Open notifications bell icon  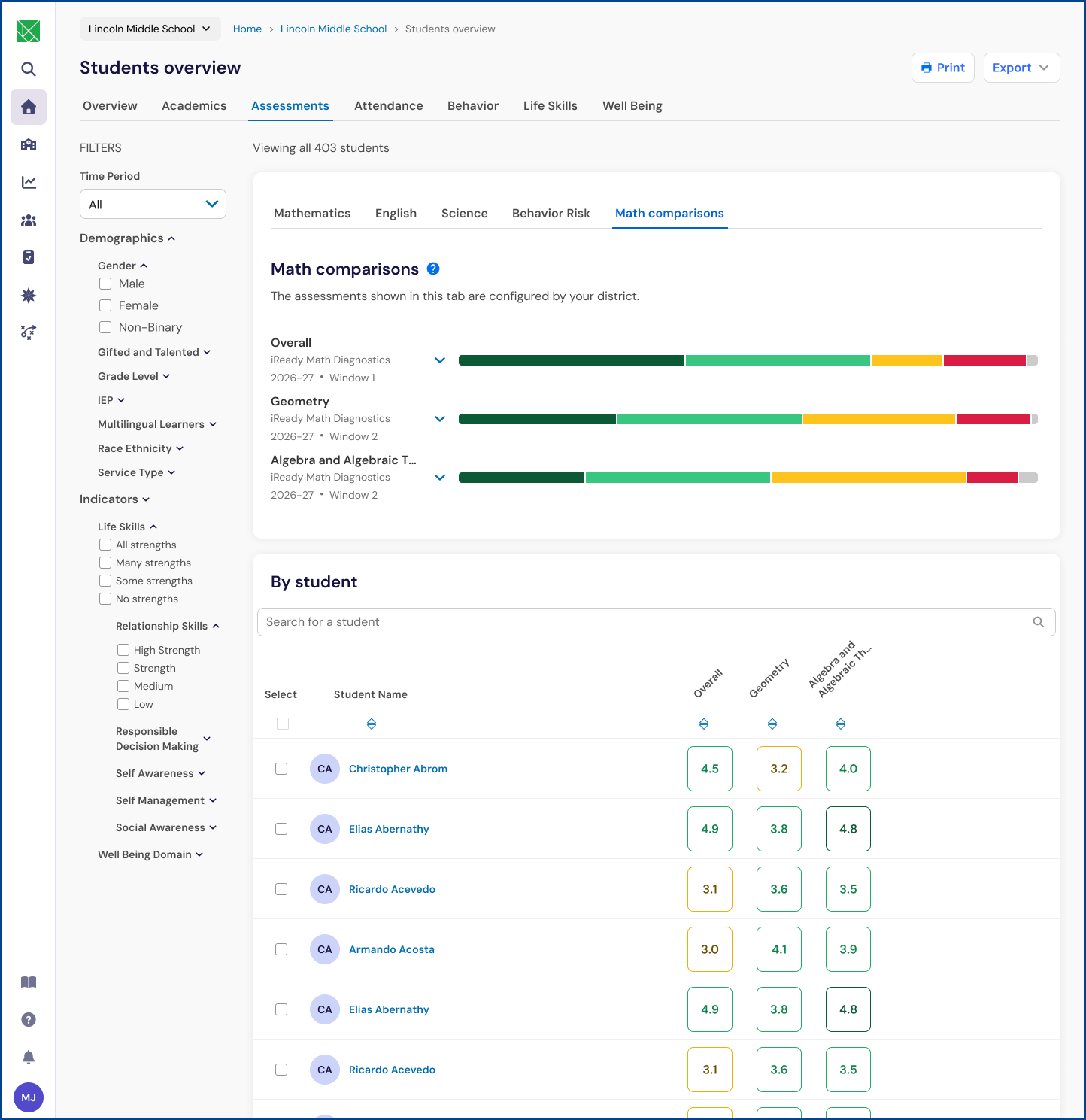pyautogui.click(x=29, y=1058)
